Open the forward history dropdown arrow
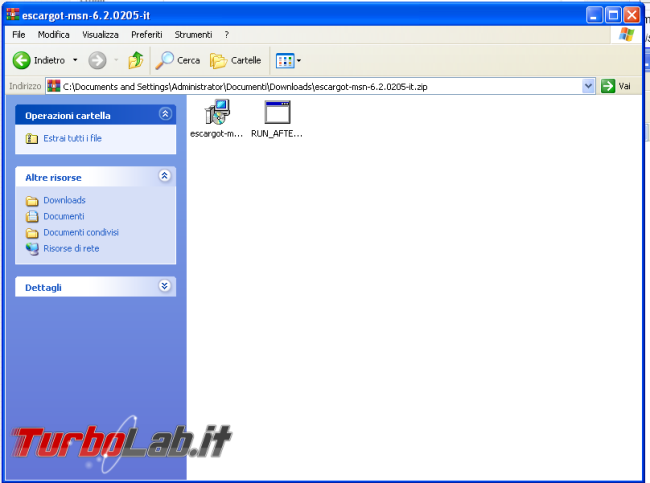This screenshot has height=483, width=650. (x=116, y=61)
